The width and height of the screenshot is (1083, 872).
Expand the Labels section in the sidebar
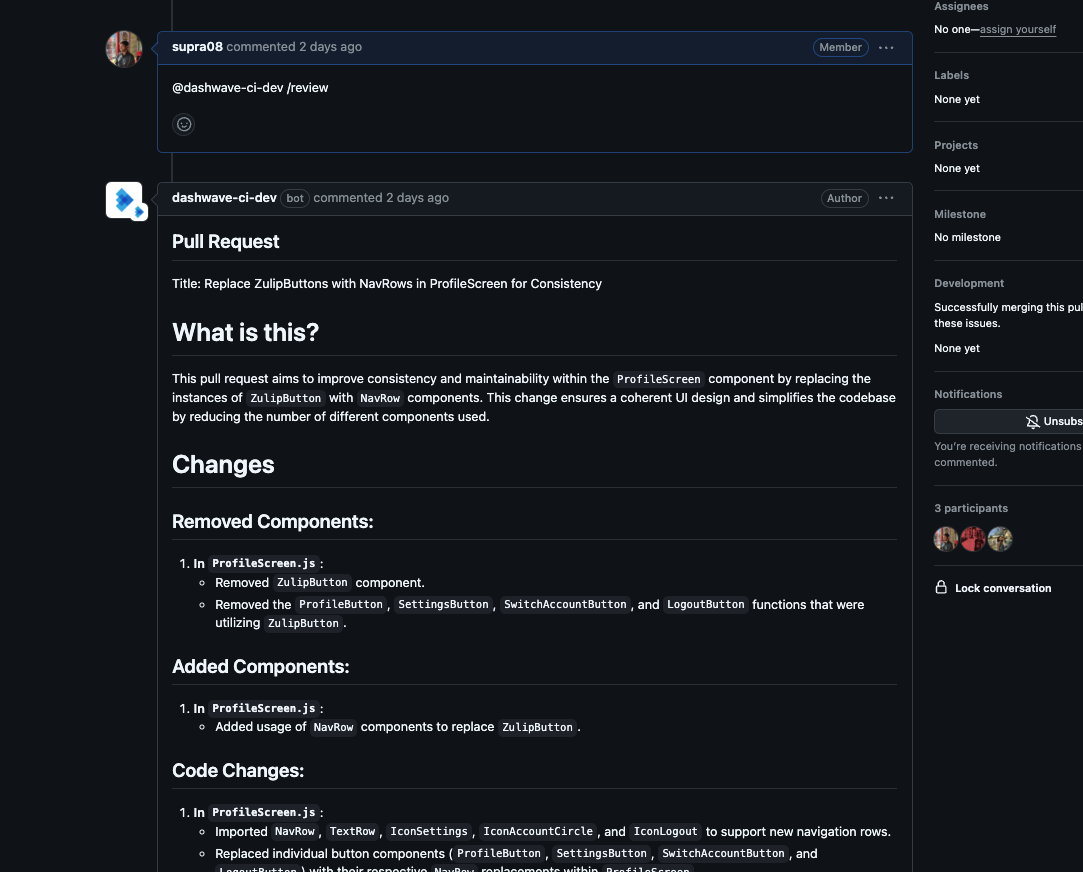click(951, 75)
